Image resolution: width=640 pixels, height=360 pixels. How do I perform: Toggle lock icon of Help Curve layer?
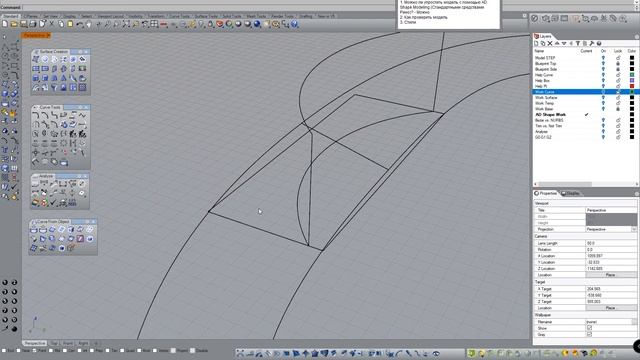[618, 75]
